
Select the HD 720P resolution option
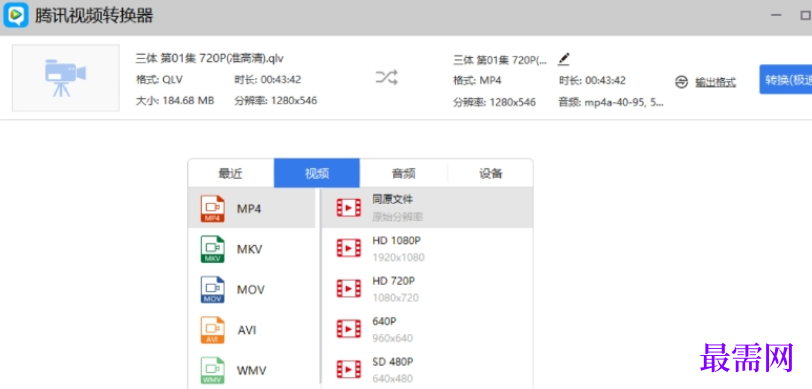click(427, 289)
